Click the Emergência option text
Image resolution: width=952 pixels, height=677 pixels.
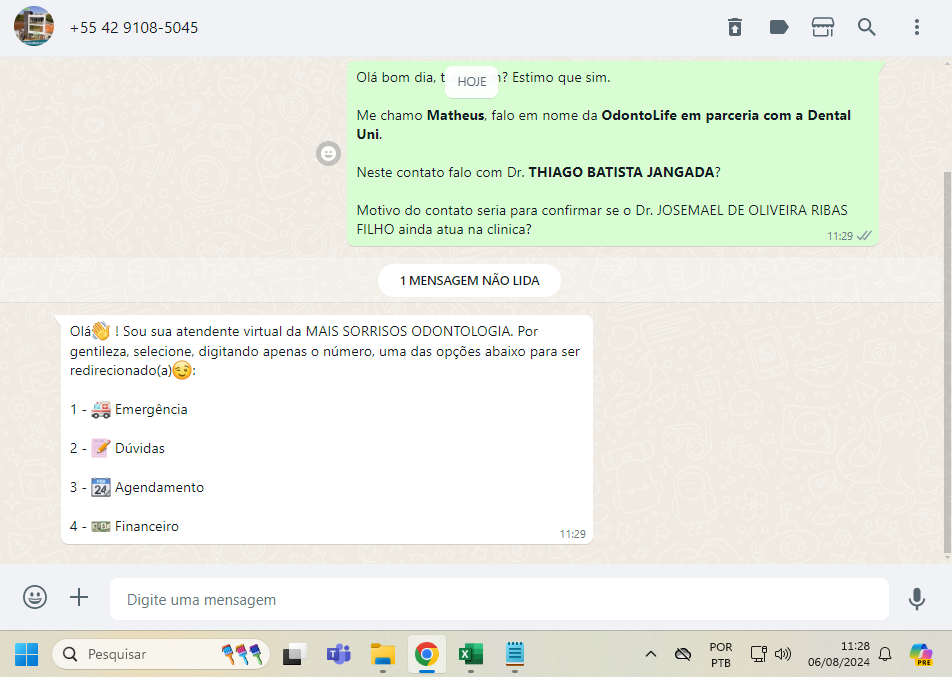151,410
